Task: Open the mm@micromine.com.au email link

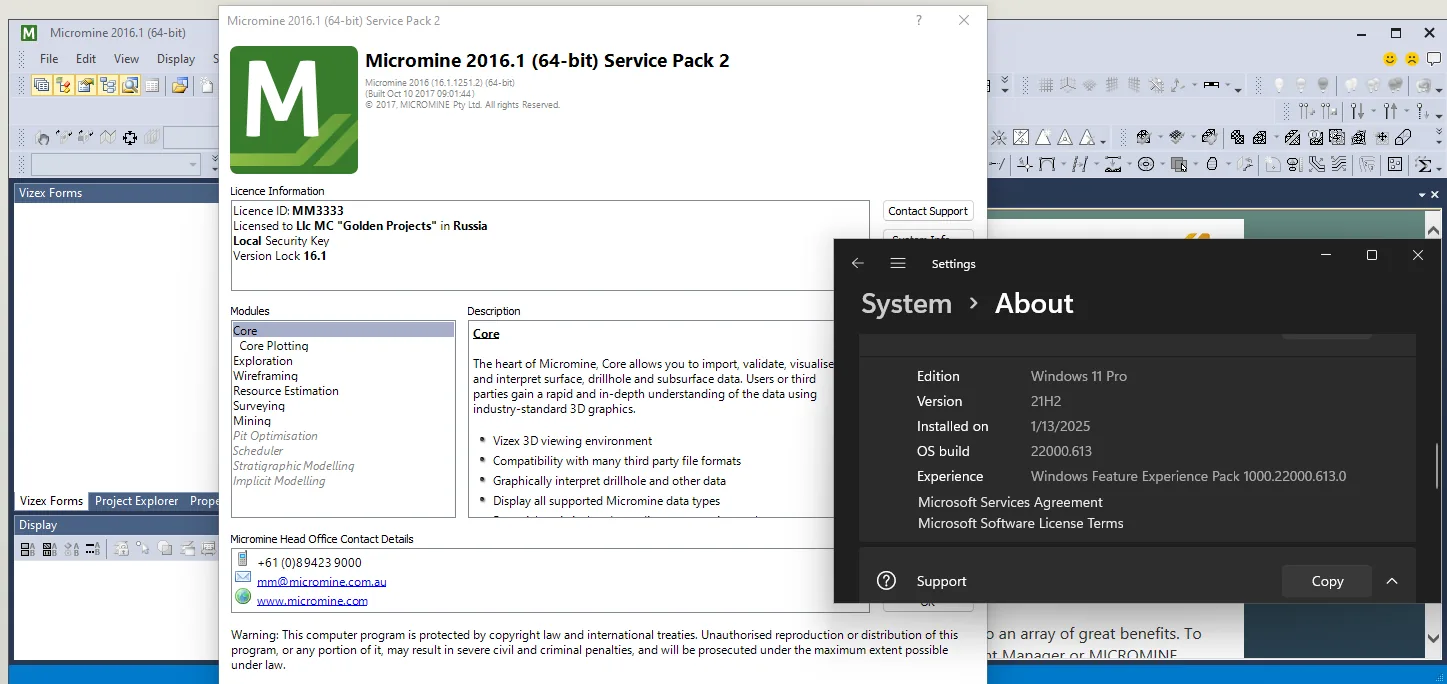Action: point(321,581)
